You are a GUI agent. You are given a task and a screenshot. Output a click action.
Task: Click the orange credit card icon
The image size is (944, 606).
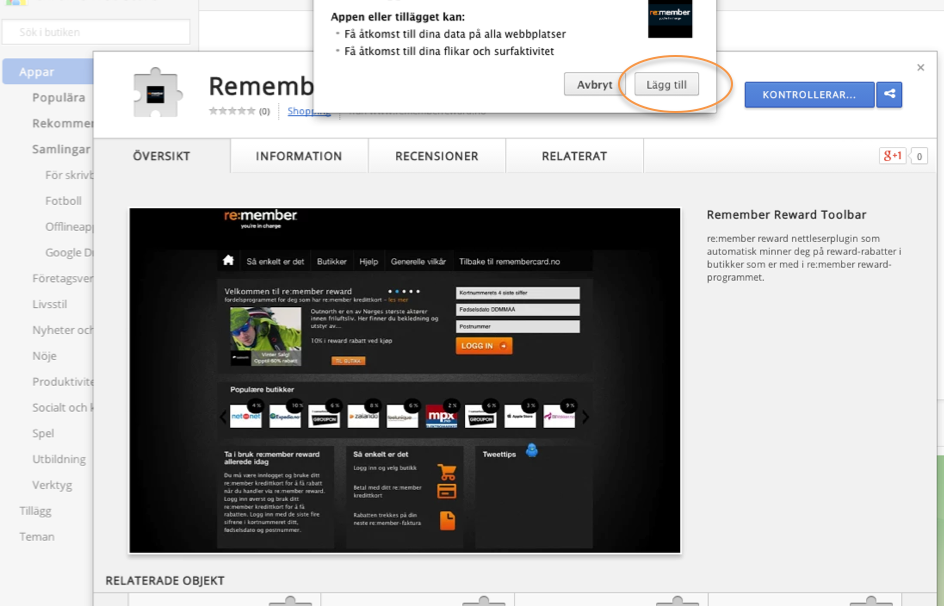coord(447,491)
